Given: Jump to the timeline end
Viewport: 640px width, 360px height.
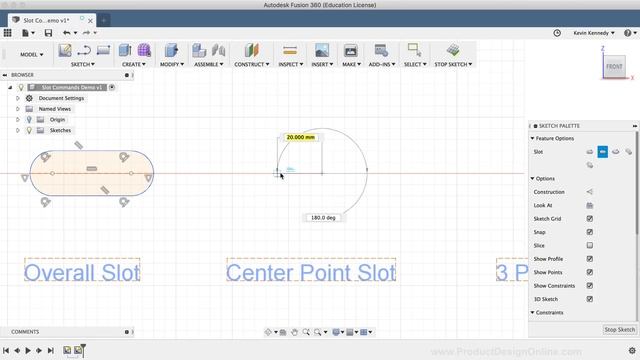Looking at the screenshot, I should click(50, 350).
